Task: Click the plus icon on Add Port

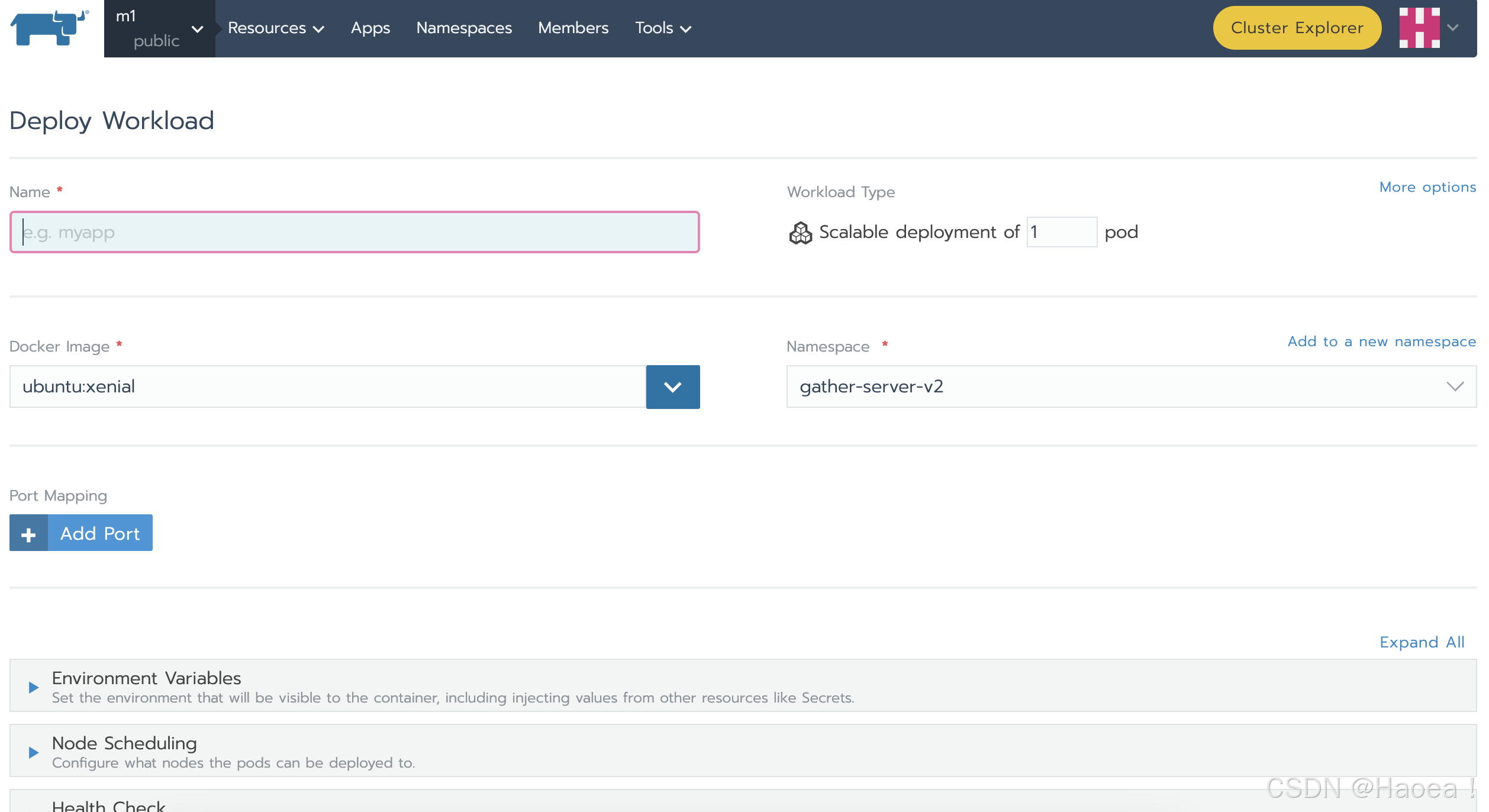Action: (x=28, y=534)
